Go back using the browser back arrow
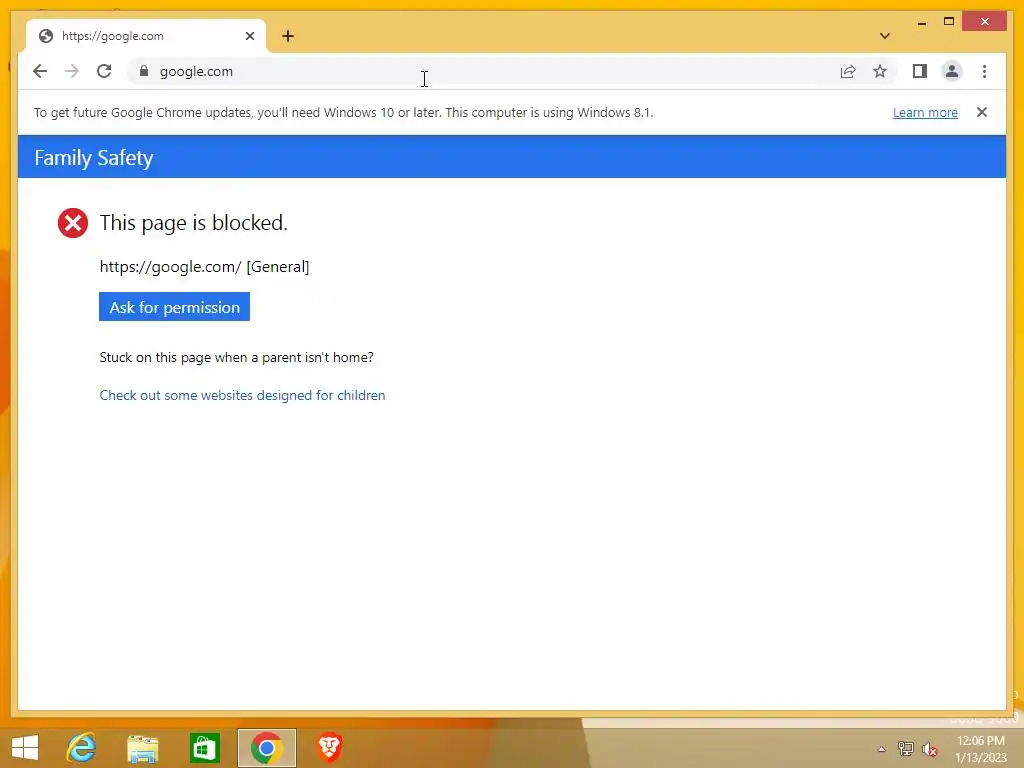Viewport: 1024px width, 768px height. [x=40, y=71]
